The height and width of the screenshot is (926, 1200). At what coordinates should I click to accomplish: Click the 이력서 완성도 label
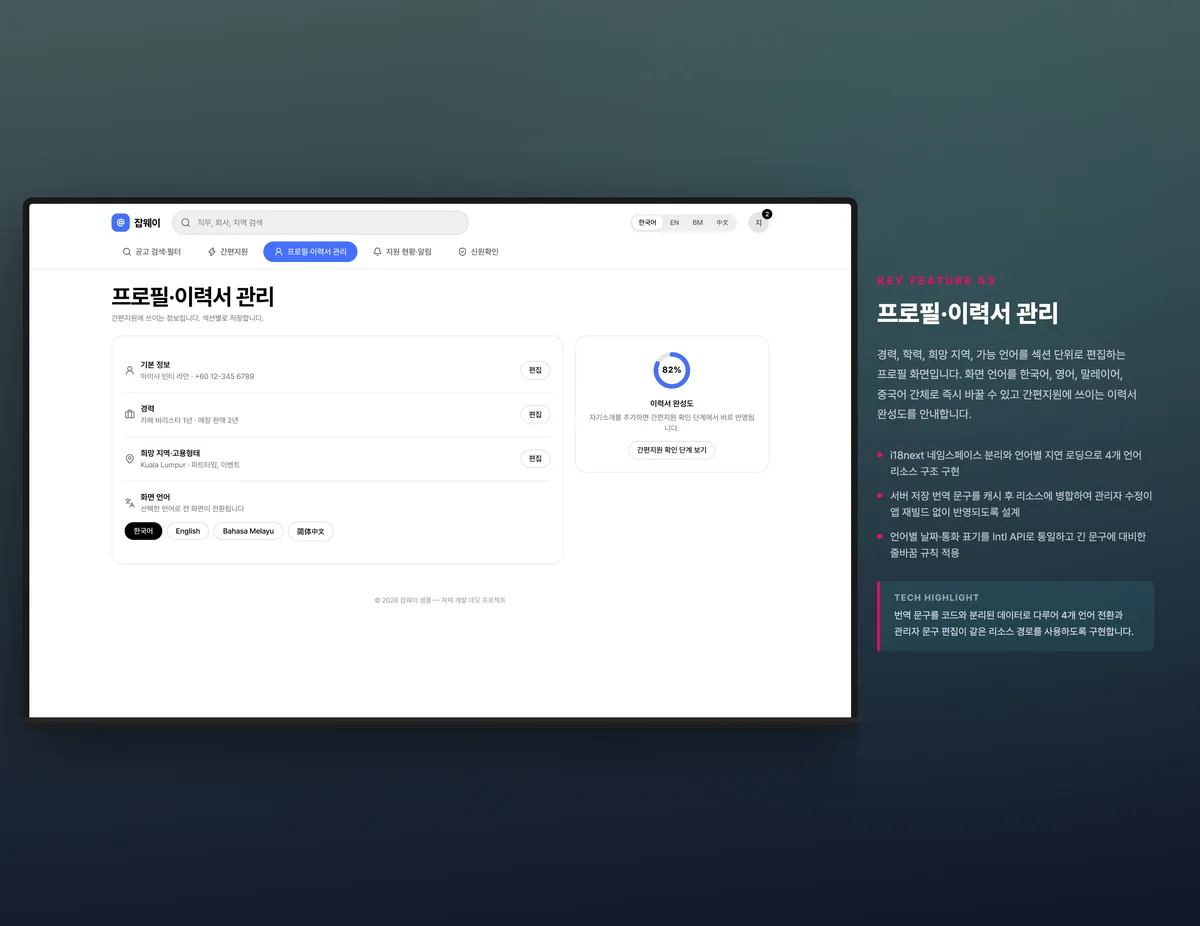[x=672, y=403]
